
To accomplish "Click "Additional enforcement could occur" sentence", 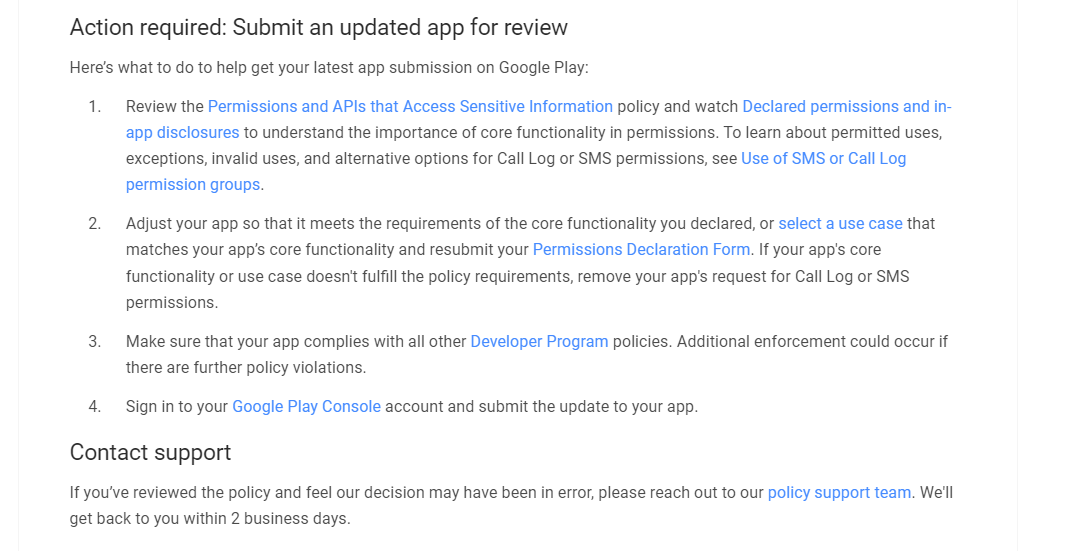I will tap(810, 341).
